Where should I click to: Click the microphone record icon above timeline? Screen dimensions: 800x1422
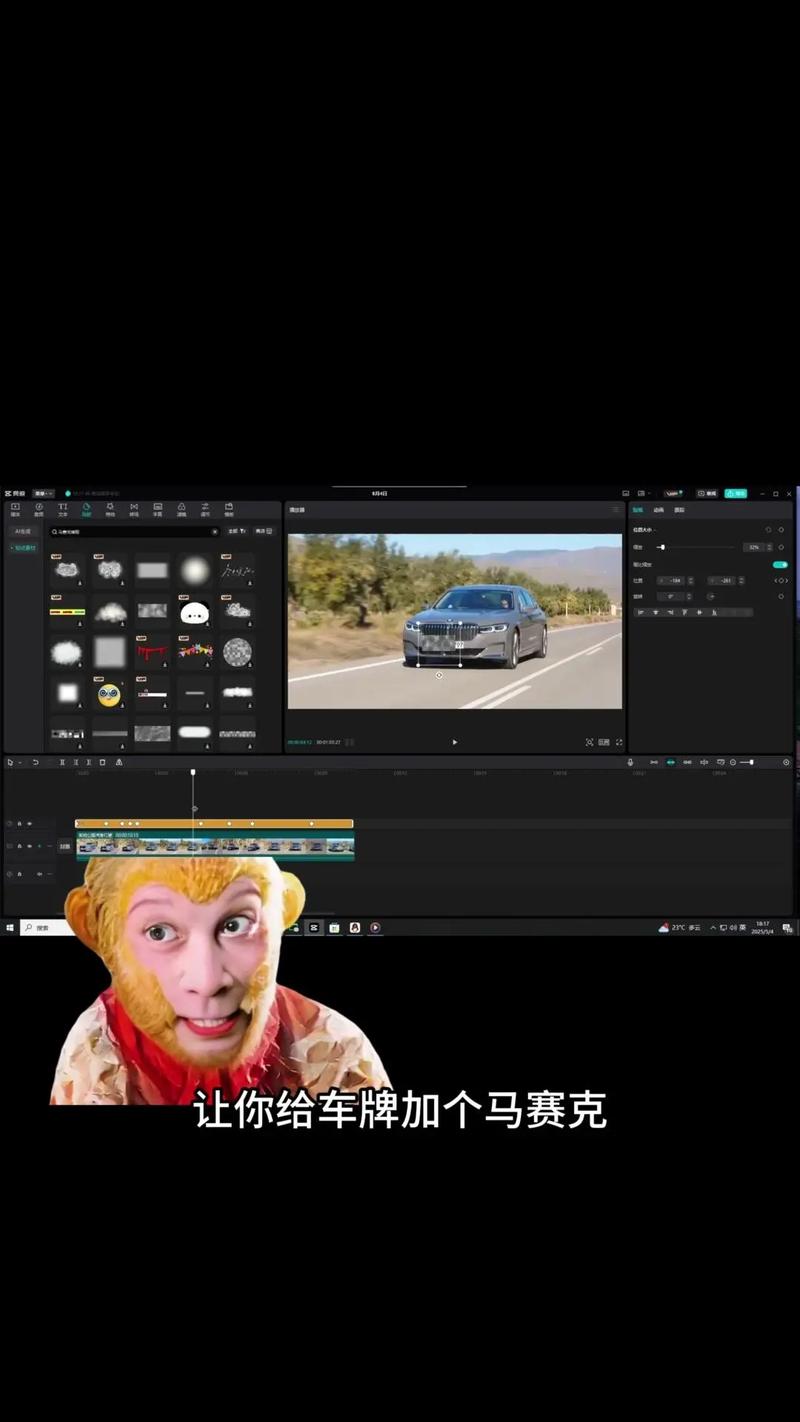point(630,762)
